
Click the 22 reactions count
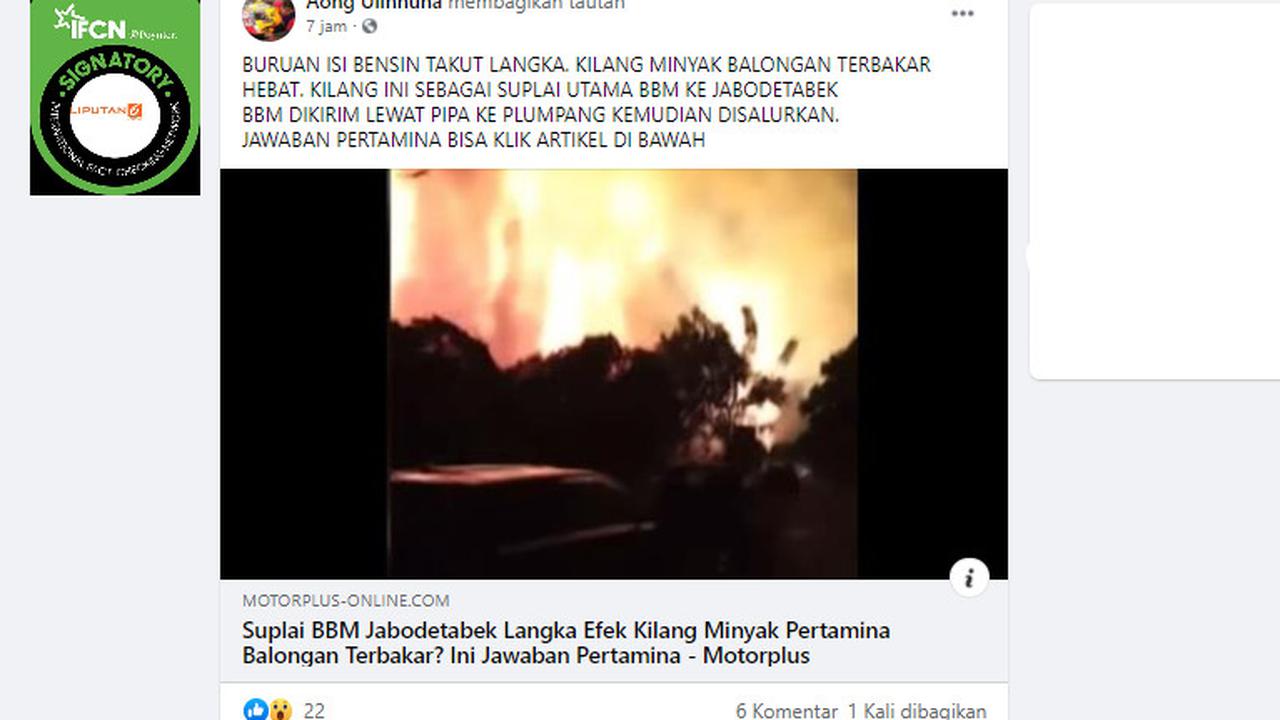(314, 711)
